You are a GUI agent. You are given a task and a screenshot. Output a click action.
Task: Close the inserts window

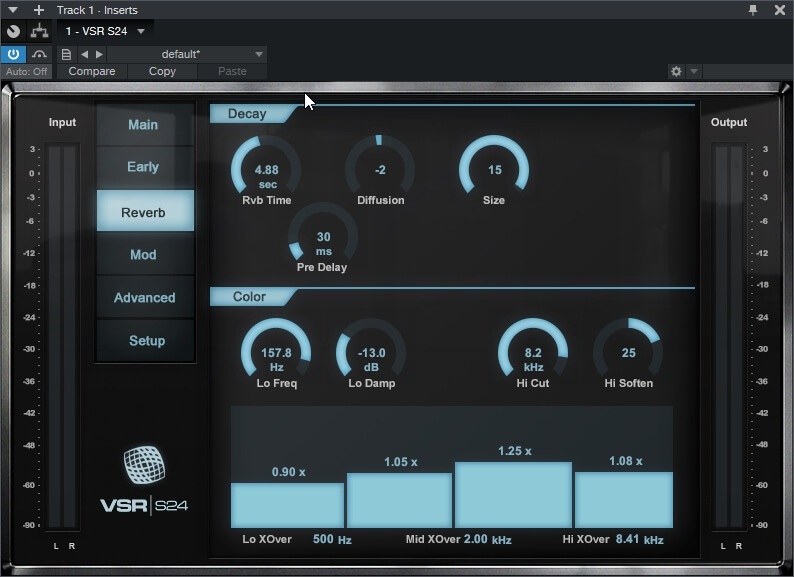point(780,10)
